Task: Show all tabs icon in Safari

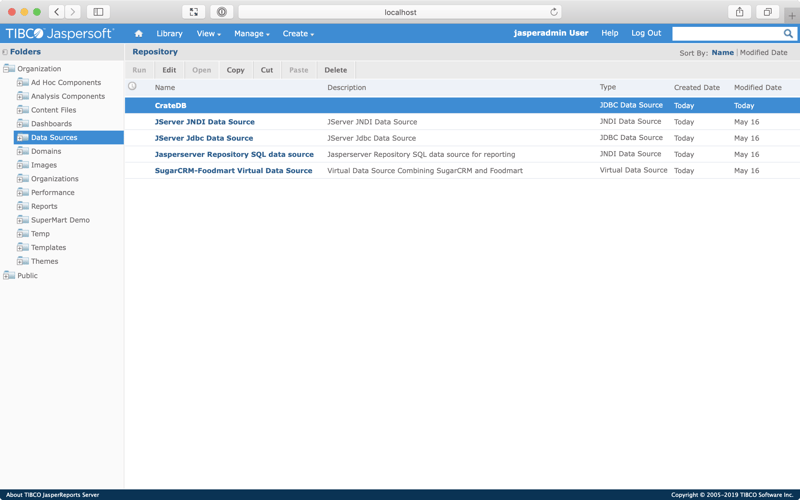Action: point(767,12)
